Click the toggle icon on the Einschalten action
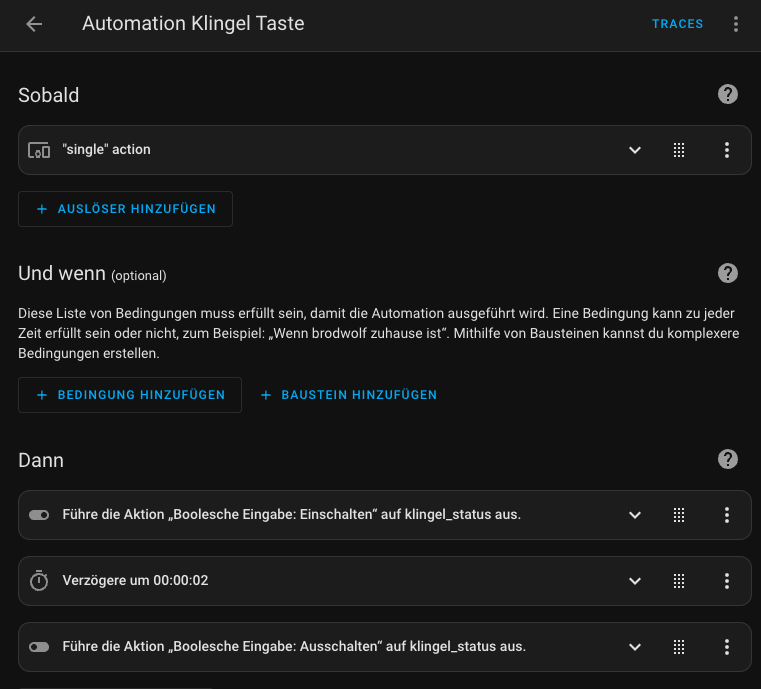 [x=39, y=515]
